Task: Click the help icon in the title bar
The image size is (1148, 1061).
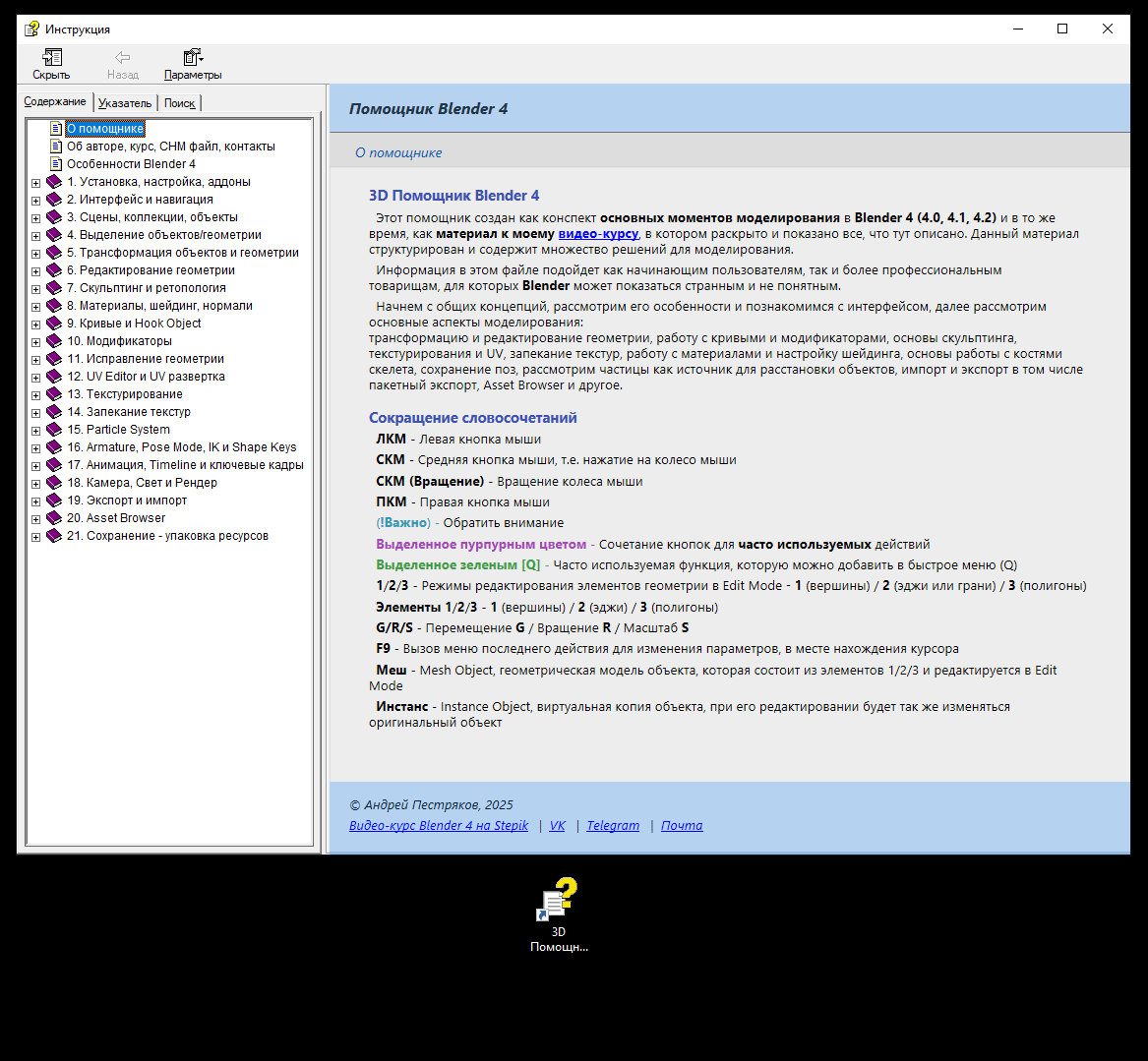Action: 32,29
